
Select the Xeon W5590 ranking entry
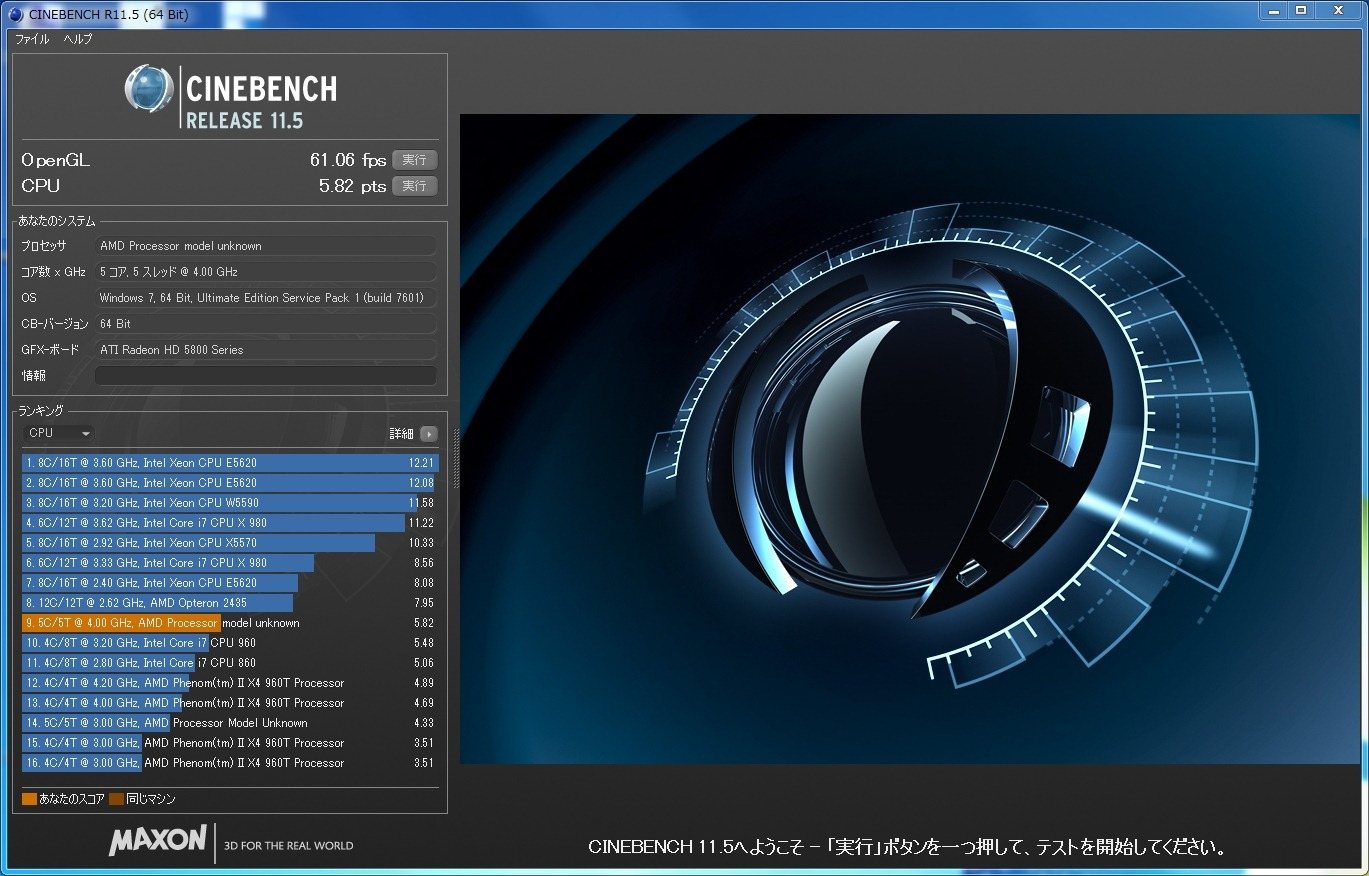click(228, 503)
